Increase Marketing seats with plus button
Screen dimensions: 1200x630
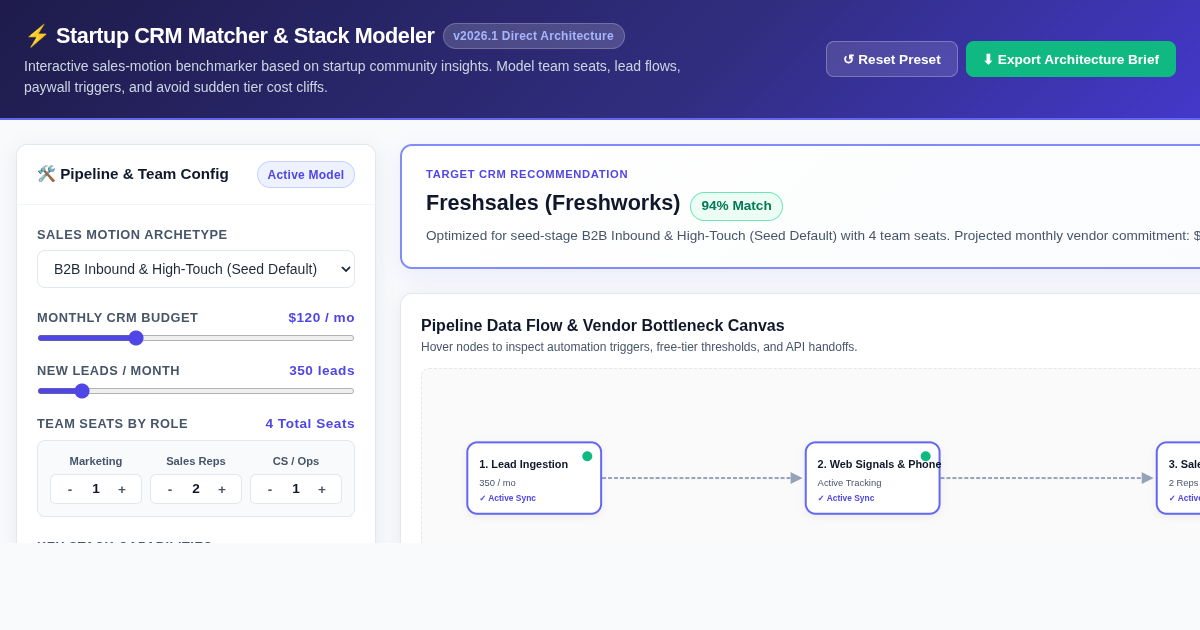tap(122, 489)
